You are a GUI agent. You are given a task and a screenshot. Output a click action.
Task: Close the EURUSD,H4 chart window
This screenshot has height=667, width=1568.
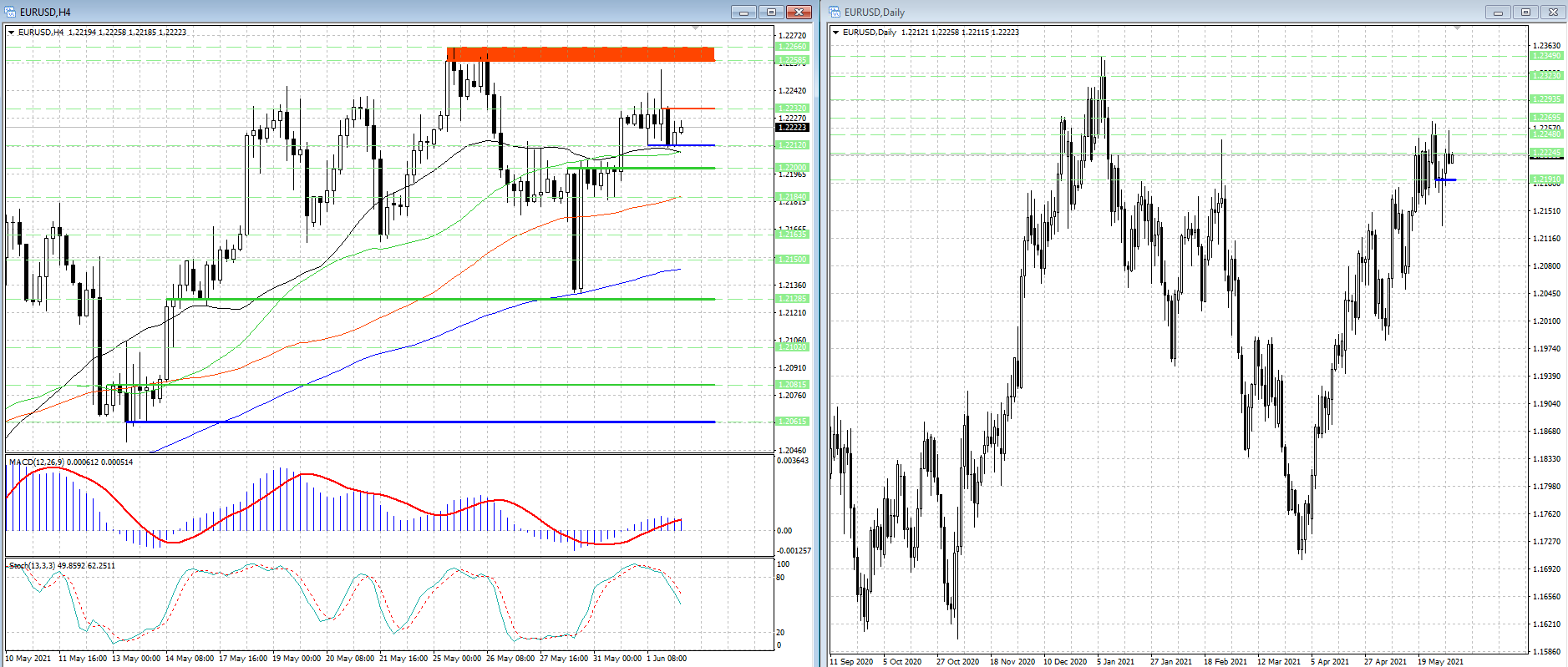pos(799,12)
